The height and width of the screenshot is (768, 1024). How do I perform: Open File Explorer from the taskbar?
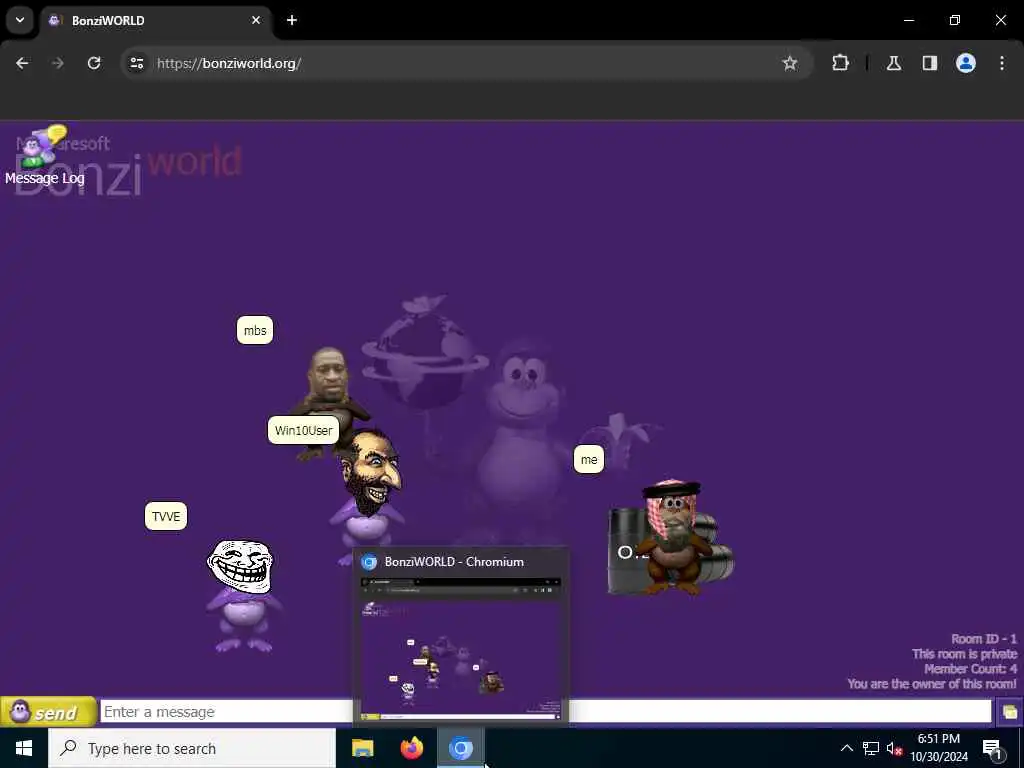362,748
